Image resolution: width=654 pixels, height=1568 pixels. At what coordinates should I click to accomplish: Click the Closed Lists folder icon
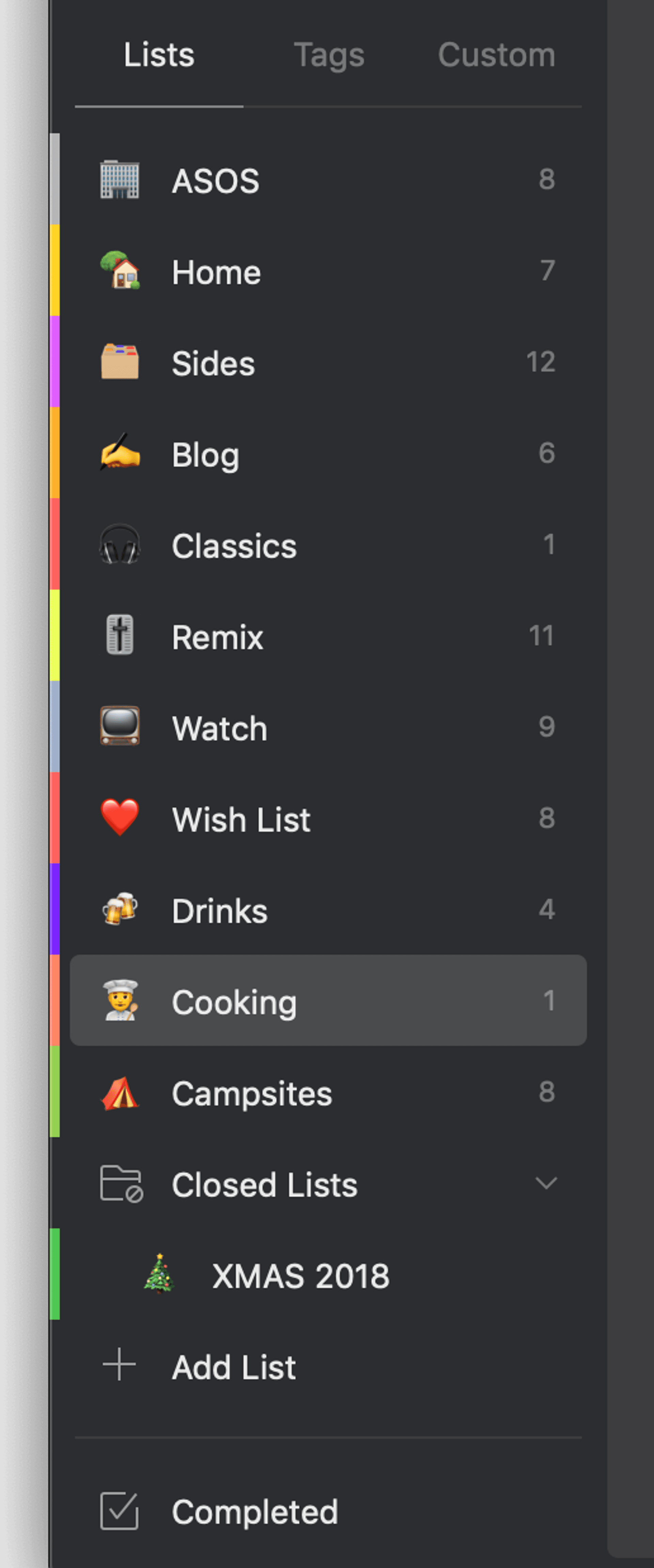point(121,1183)
